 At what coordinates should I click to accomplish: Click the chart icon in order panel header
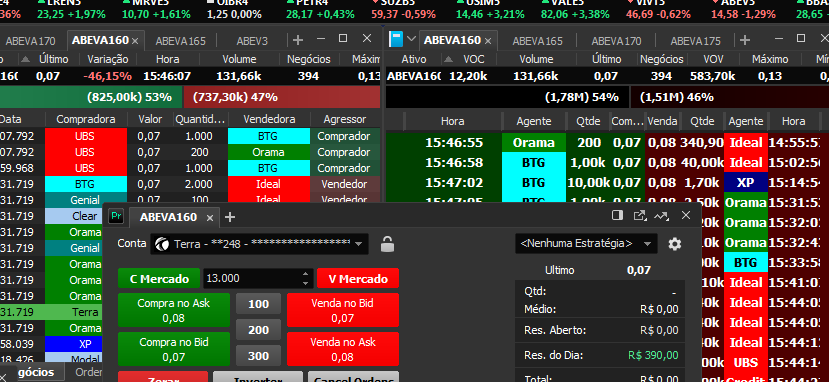(x=661, y=216)
